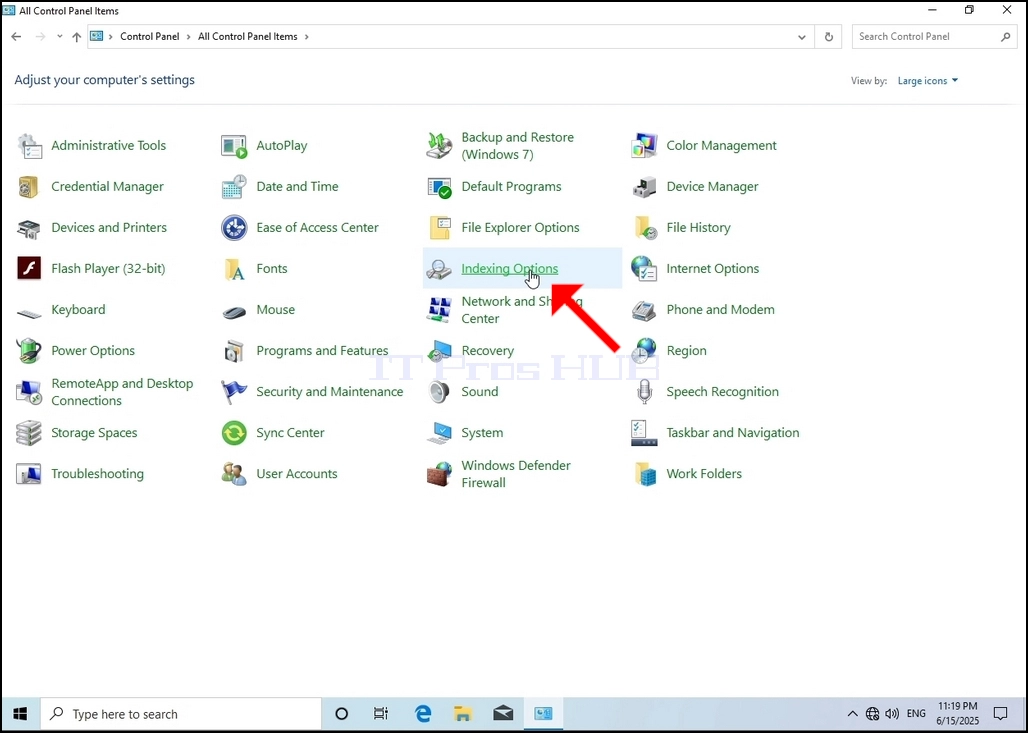Open Administrative Tools icon

tap(30, 146)
